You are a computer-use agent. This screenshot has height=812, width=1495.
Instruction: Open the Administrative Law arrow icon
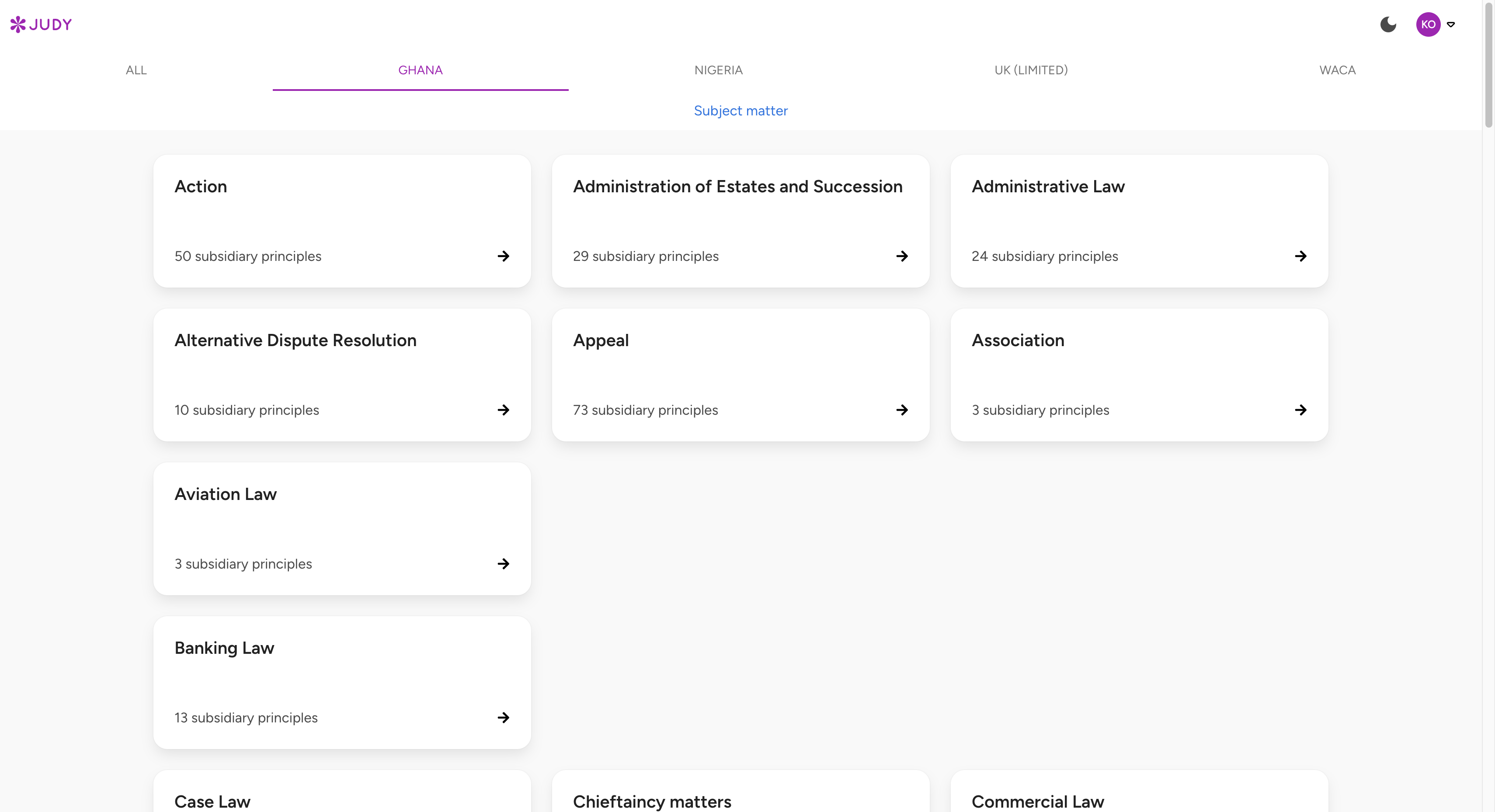tap(1300, 256)
